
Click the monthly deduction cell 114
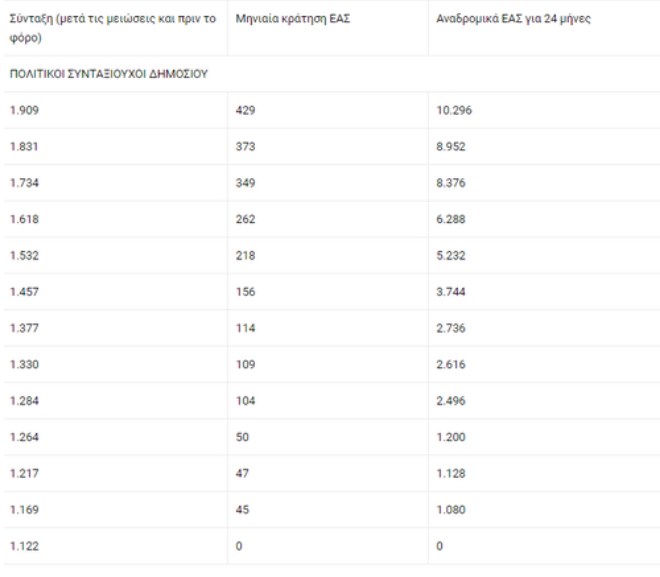pos(246,328)
